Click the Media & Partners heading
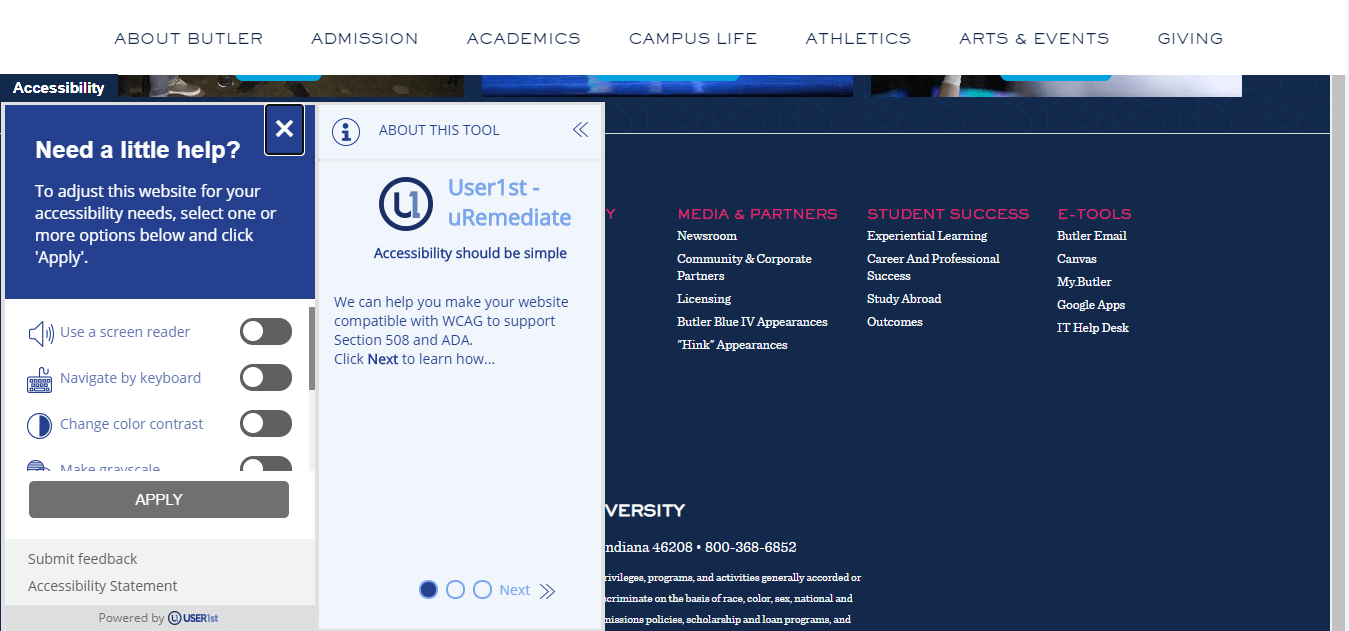 pos(758,214)
